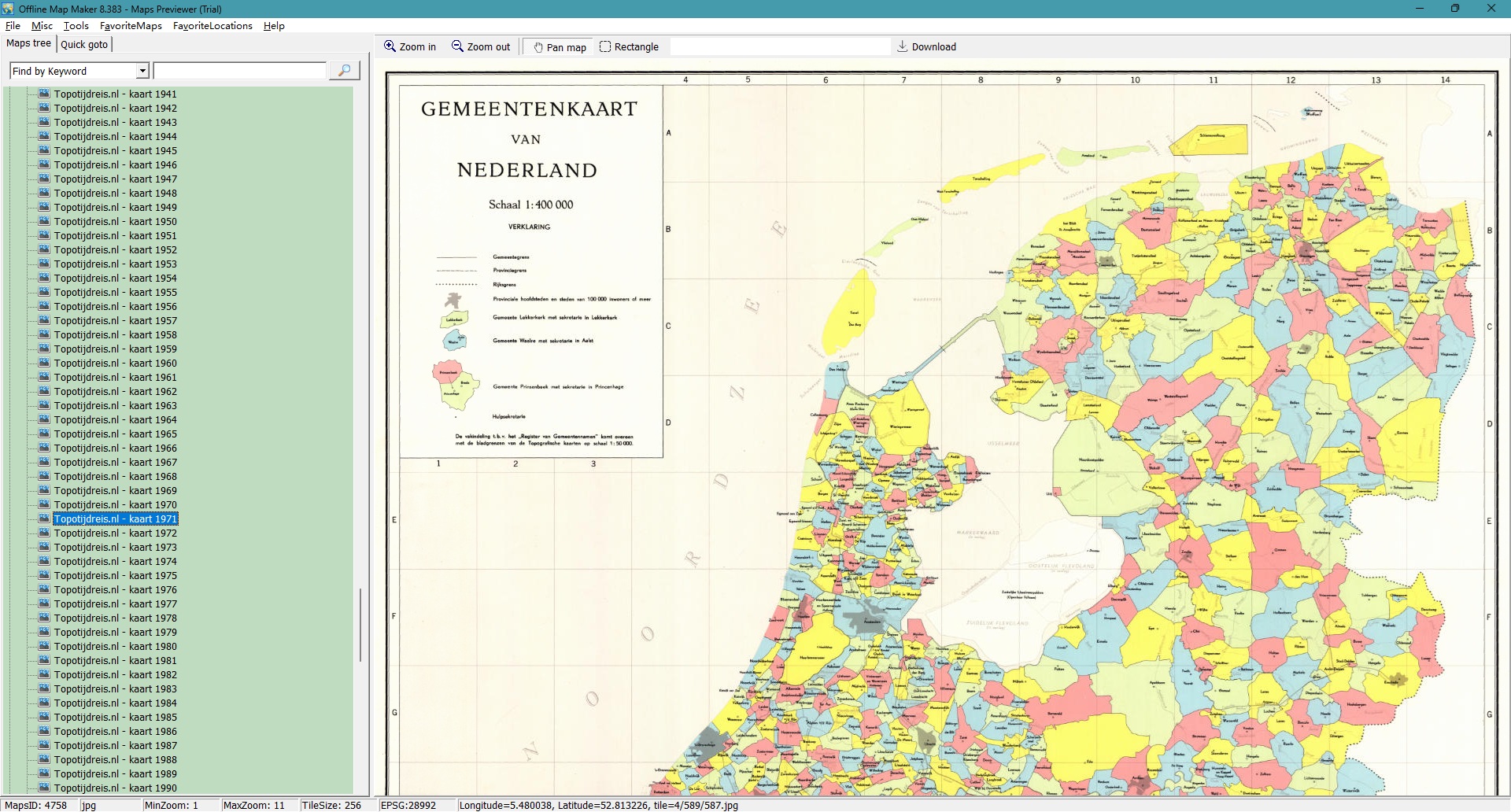Viewport: 1511px width, 812px height.
Task: Activate the Rectangle selection tool
Action: click(x=605, y=47)
